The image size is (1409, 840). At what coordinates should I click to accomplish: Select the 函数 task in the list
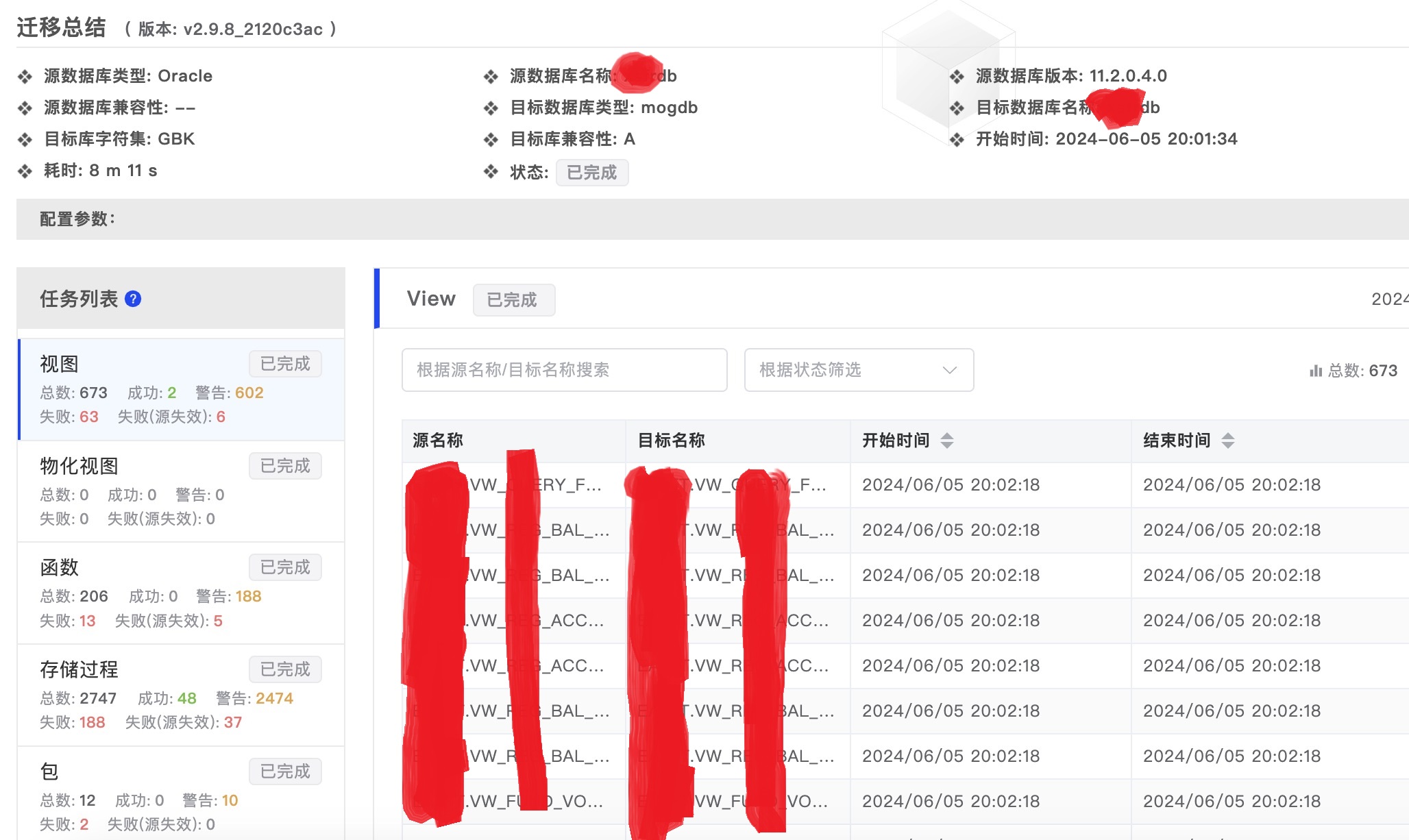182,593
